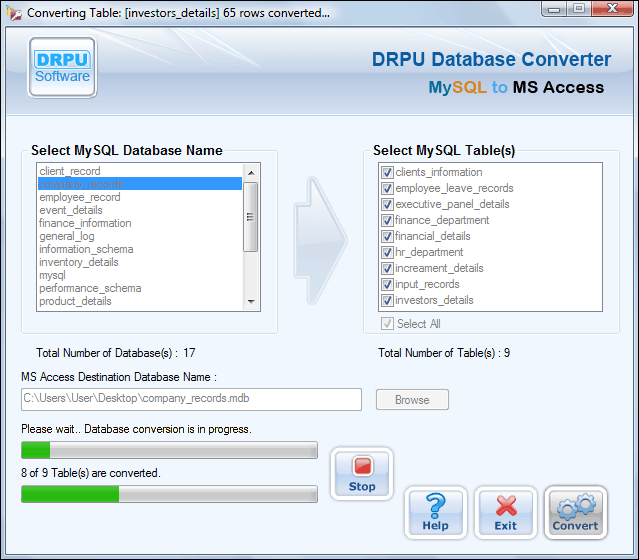
Task: Click the Browse button
Action: [x=412, y=399]
